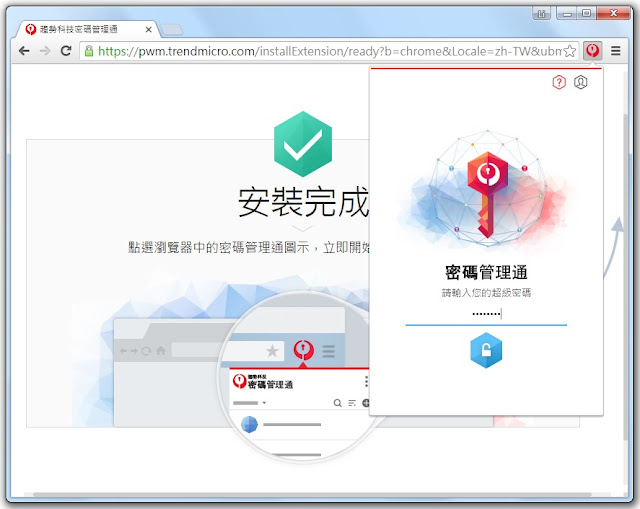Click the green padlock security icon in the address bar
This screenshot has width=640, height=509.
[x=89, y=51]
